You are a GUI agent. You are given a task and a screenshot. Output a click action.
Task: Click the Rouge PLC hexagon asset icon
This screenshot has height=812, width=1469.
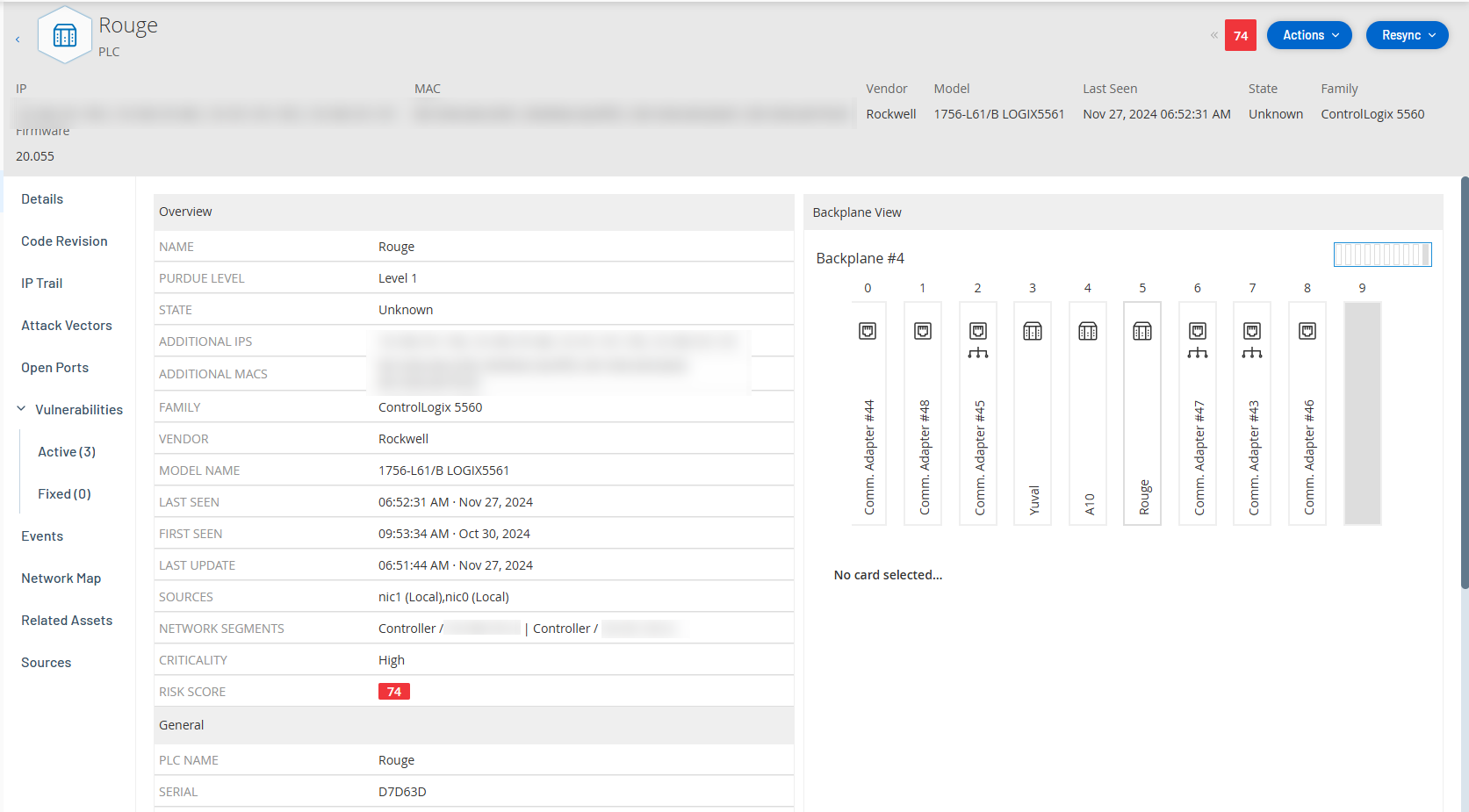tap(65, 35)
